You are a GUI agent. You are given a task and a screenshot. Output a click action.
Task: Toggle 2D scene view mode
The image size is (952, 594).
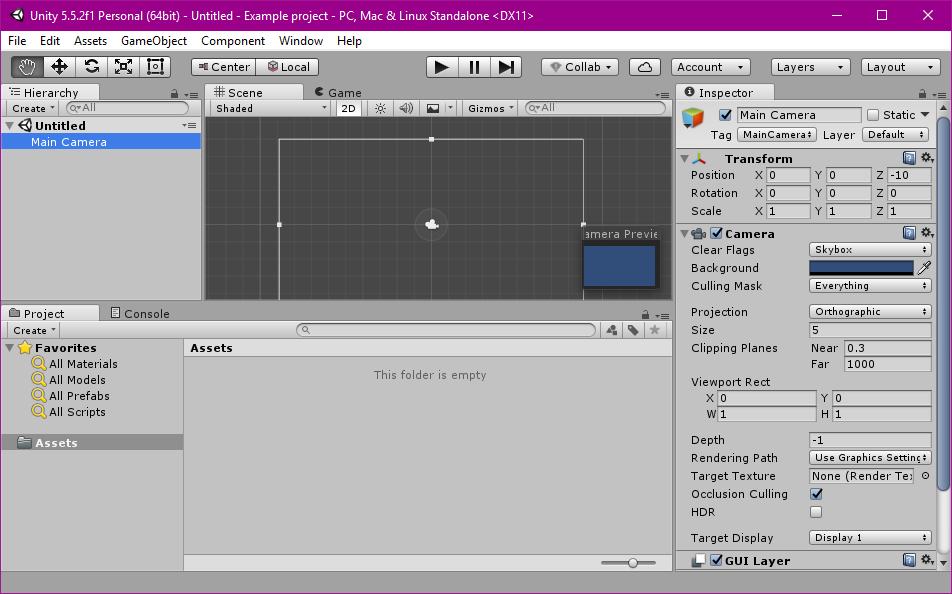pos(348,108)
